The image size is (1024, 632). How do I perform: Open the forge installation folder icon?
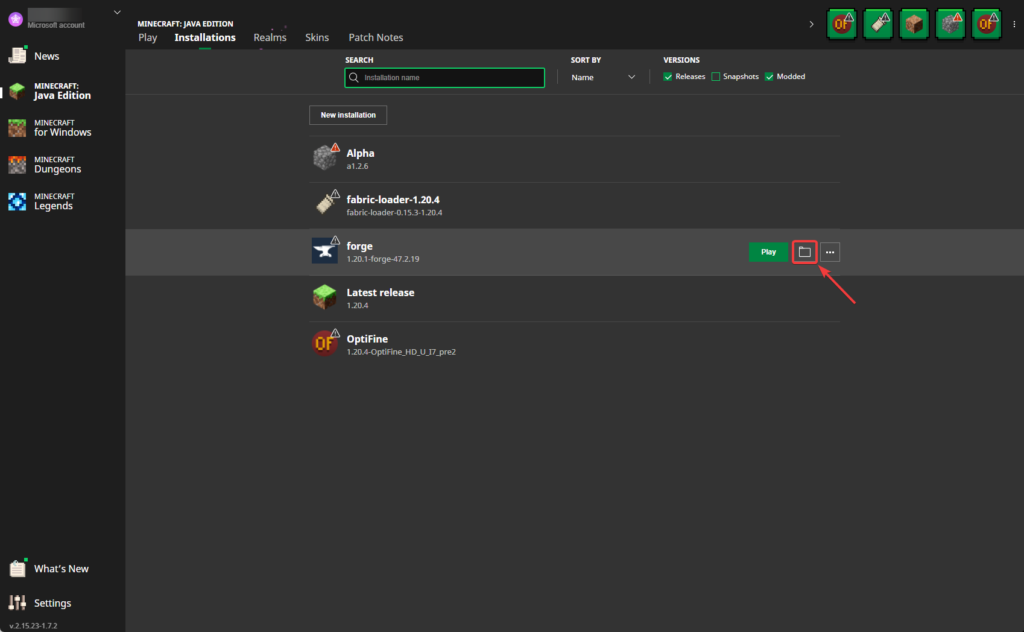[805, 251]
